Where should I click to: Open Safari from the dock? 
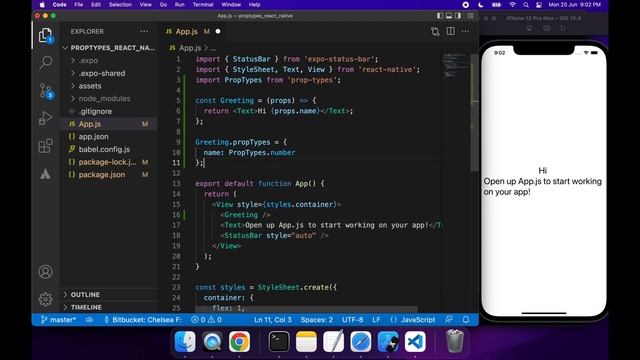coord(360,341)
